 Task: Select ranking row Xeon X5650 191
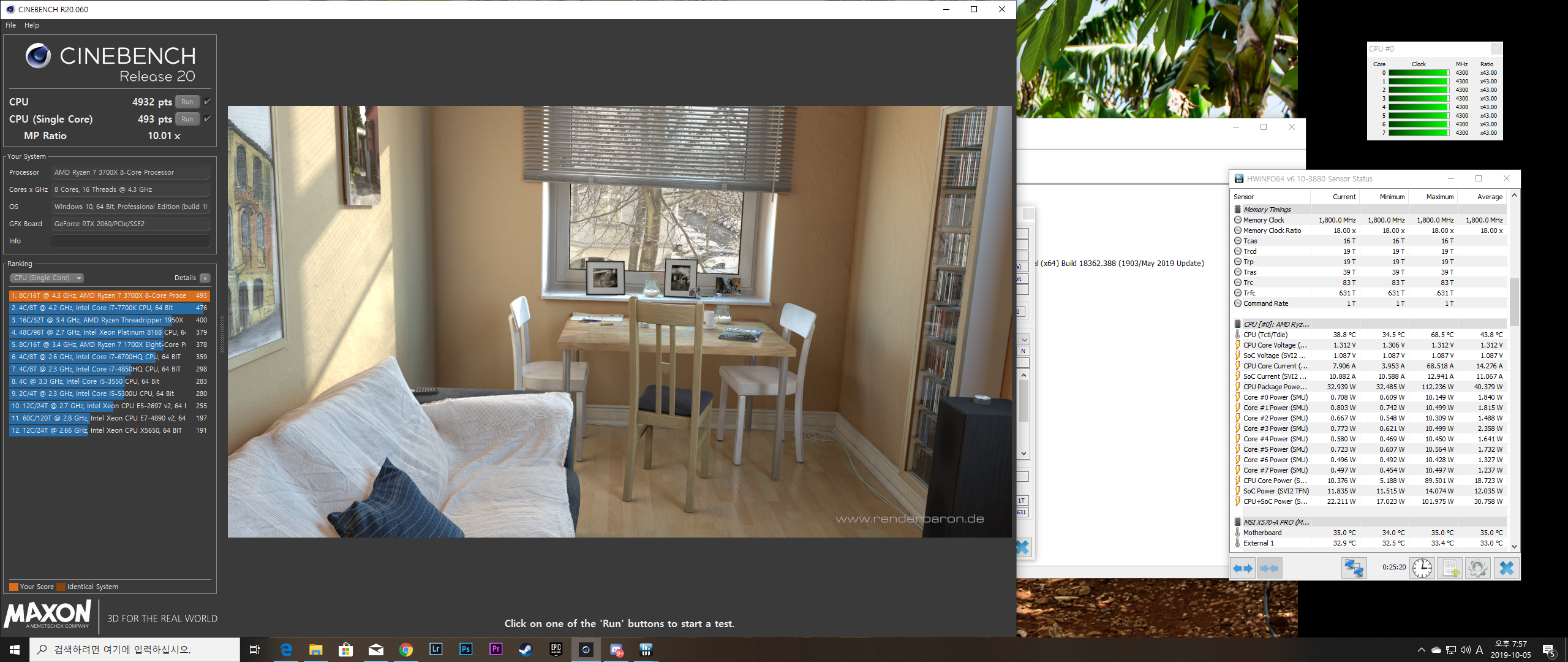point(110,430)
